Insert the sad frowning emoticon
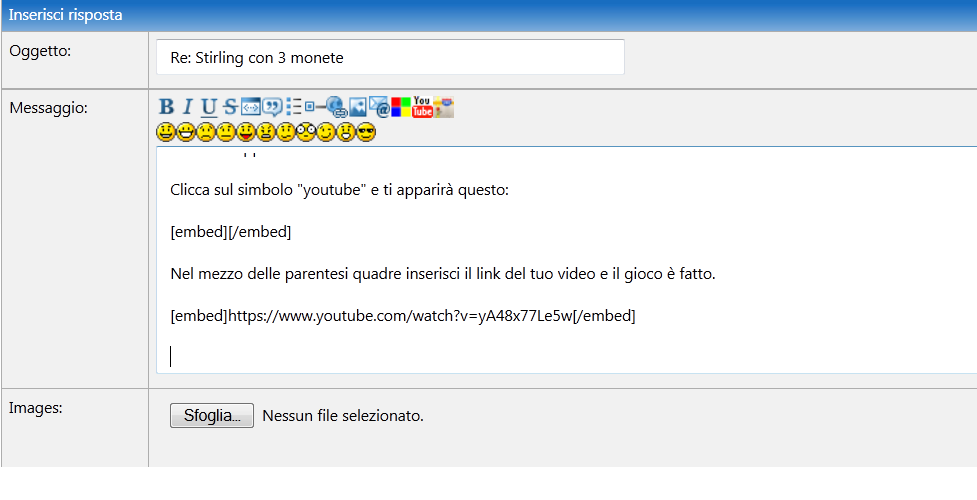Viewport: 977px width, 500px height. pyautogui.click(x=206, y=132)
